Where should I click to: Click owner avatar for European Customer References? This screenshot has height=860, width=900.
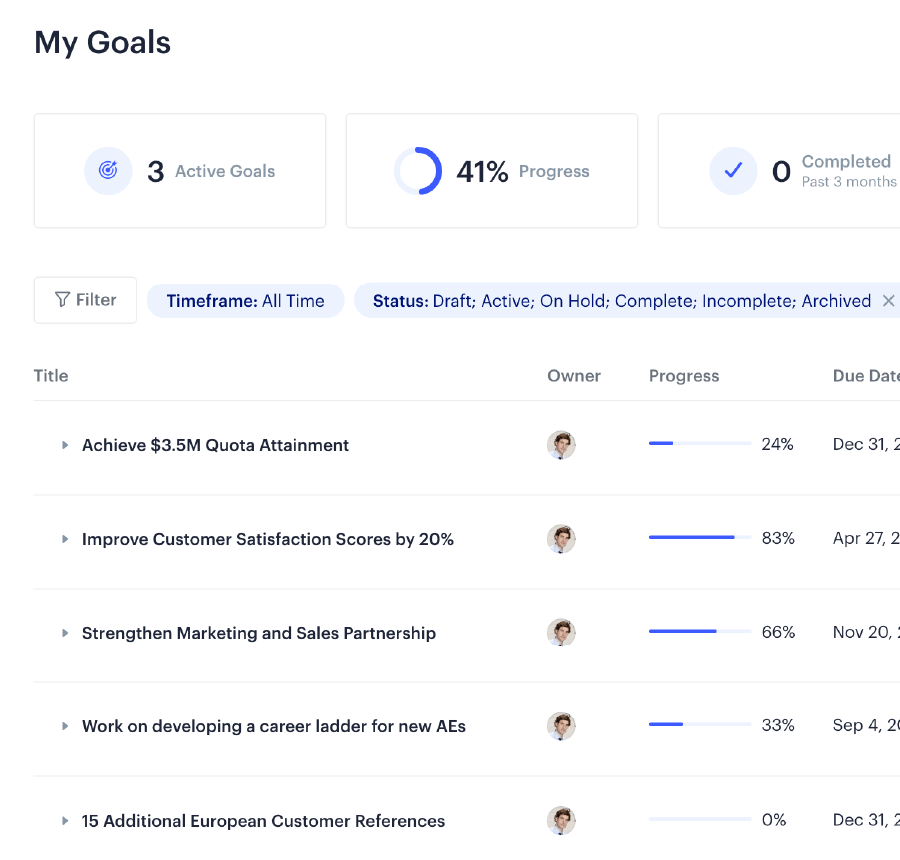point(561,820)
